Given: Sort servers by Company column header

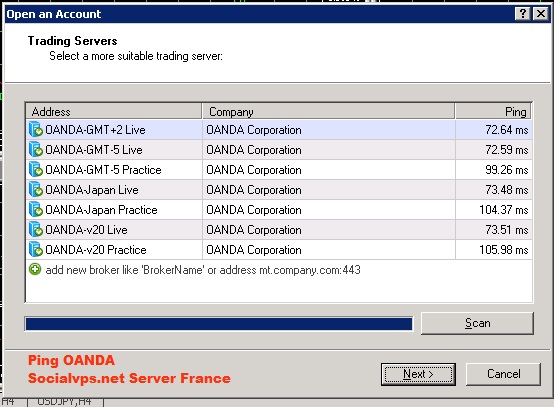Looking at the screenshot, I should pos(328,111).
